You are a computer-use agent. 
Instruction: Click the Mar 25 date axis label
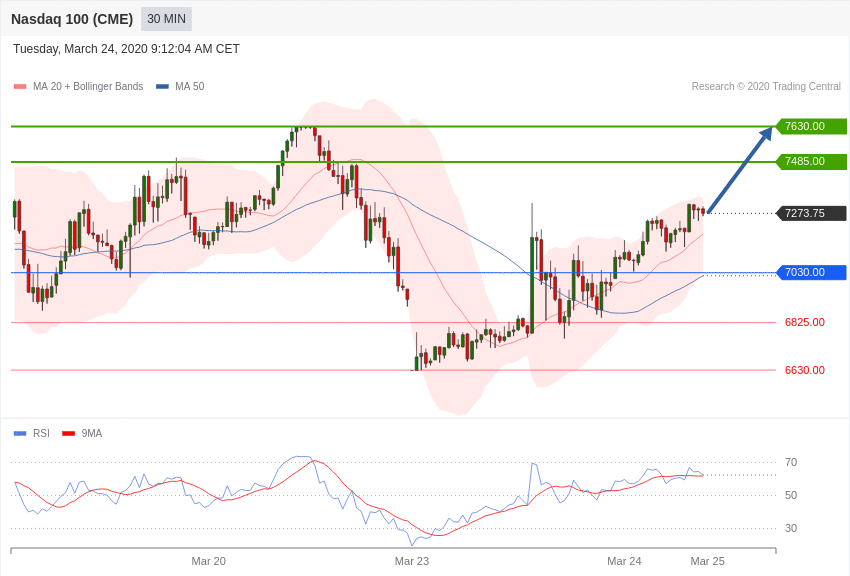click(x=707, y=561)
